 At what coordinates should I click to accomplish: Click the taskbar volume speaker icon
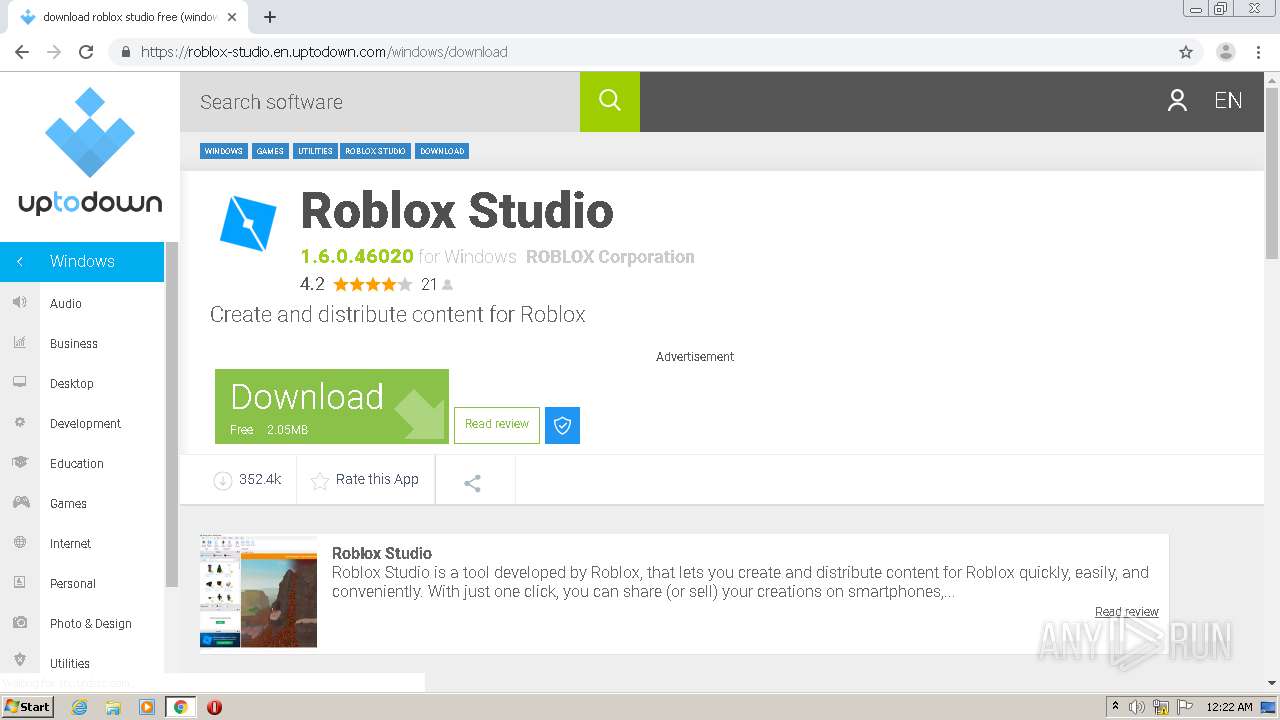tap(1137, 707)
